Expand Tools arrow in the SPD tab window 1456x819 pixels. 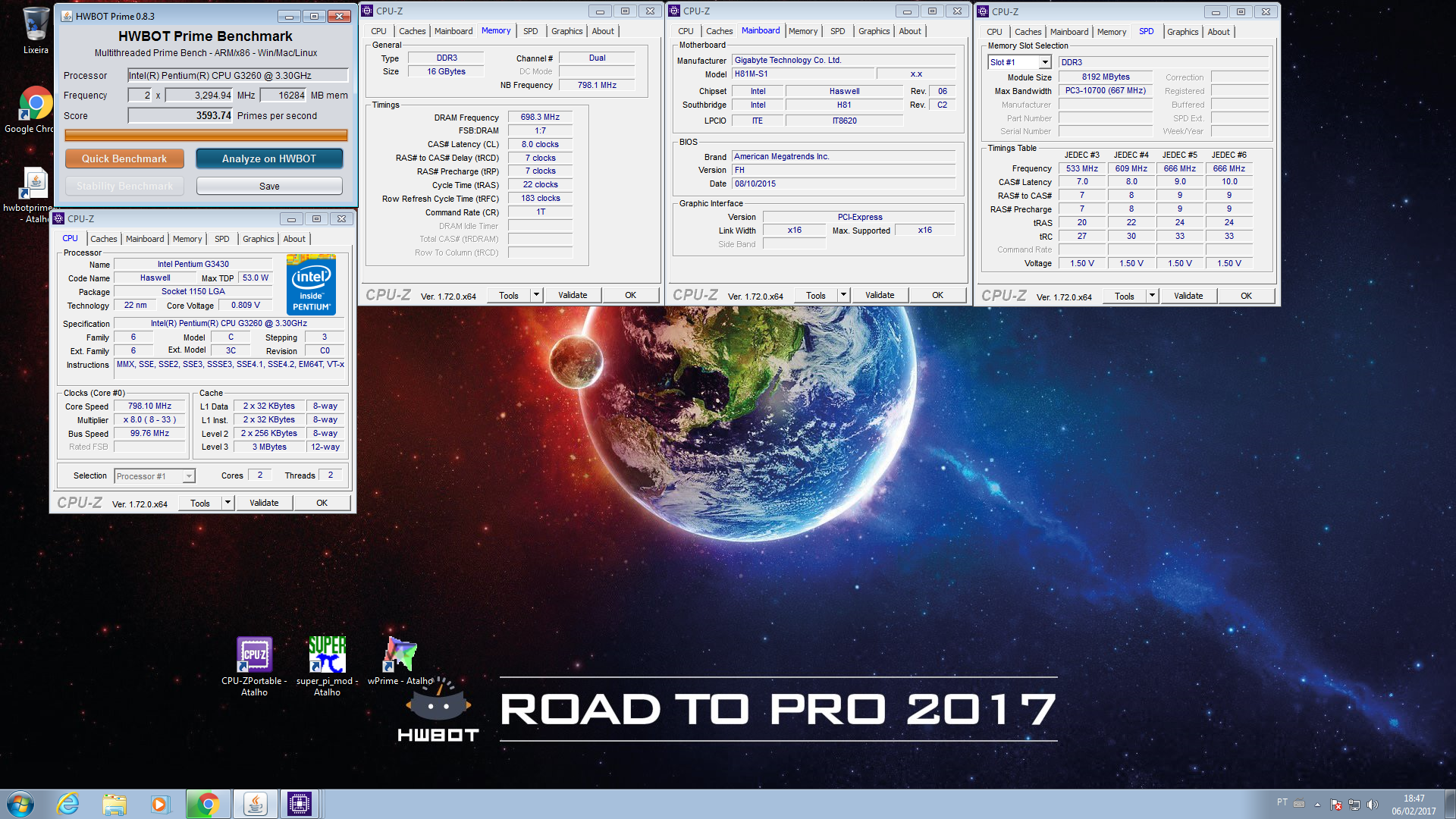1152,296
